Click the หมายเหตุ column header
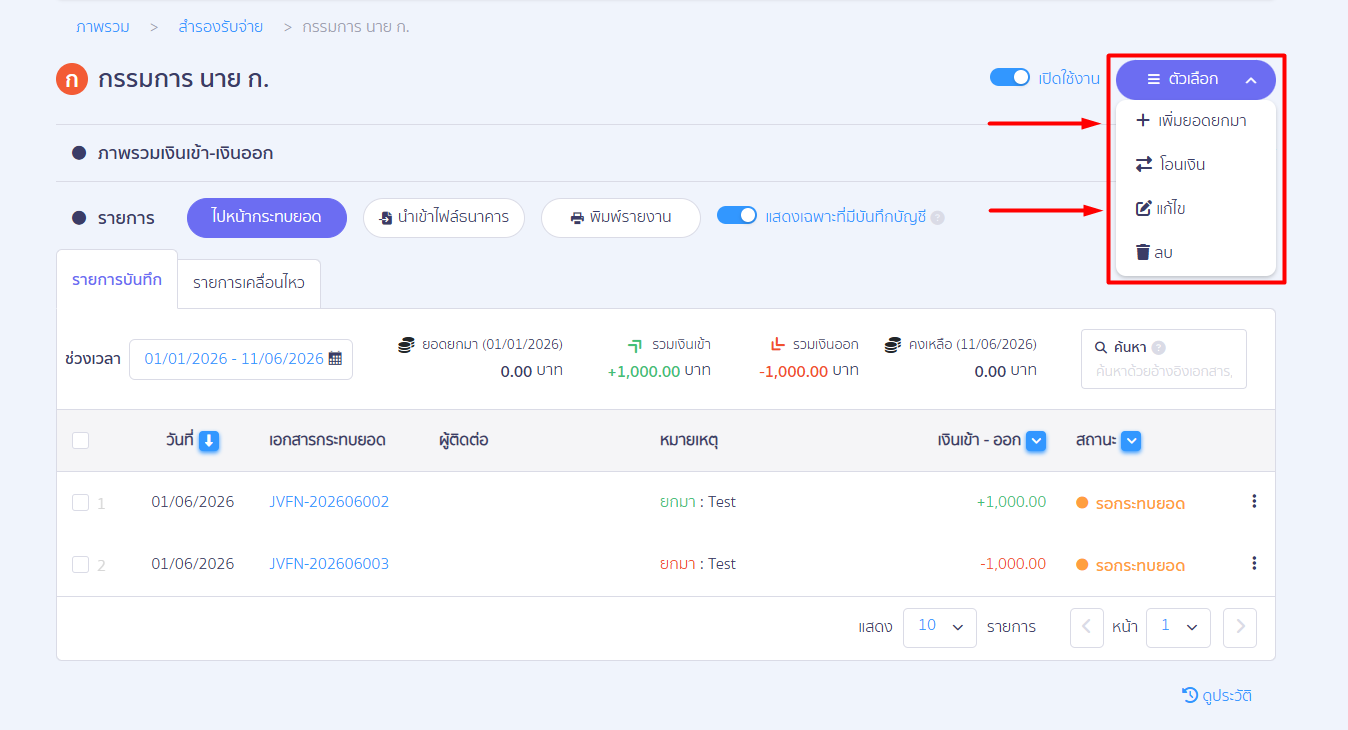The width and height of the screenshot is (1348, 730). 689,440
